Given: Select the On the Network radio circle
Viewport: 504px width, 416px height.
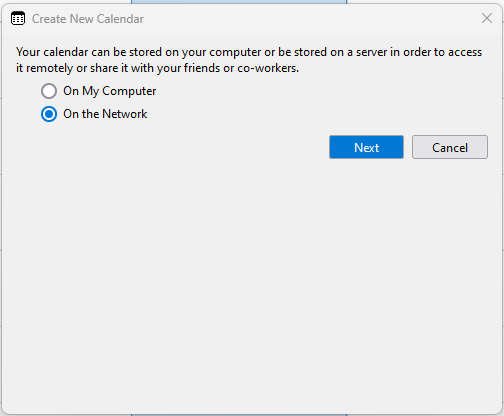Looking at the screenshot, I should click(x=49, y=114).
